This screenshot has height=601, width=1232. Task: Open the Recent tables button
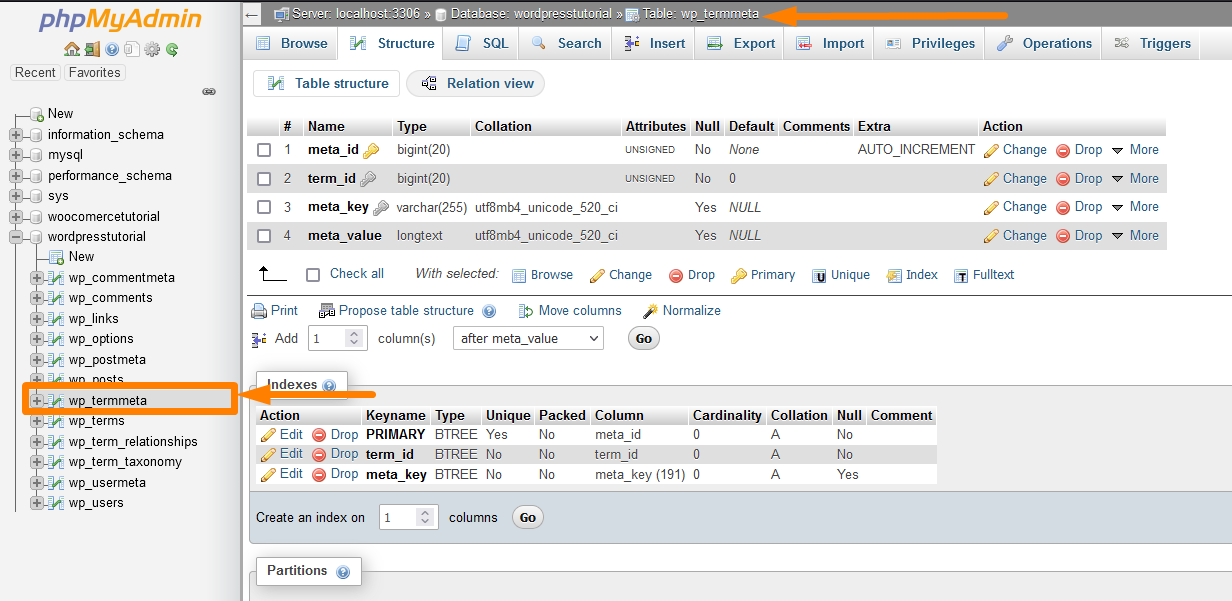[35, 73]
